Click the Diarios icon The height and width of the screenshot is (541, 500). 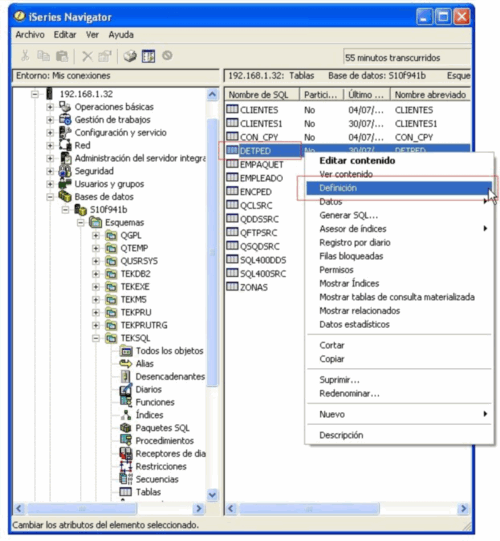[x=126, y=389]
